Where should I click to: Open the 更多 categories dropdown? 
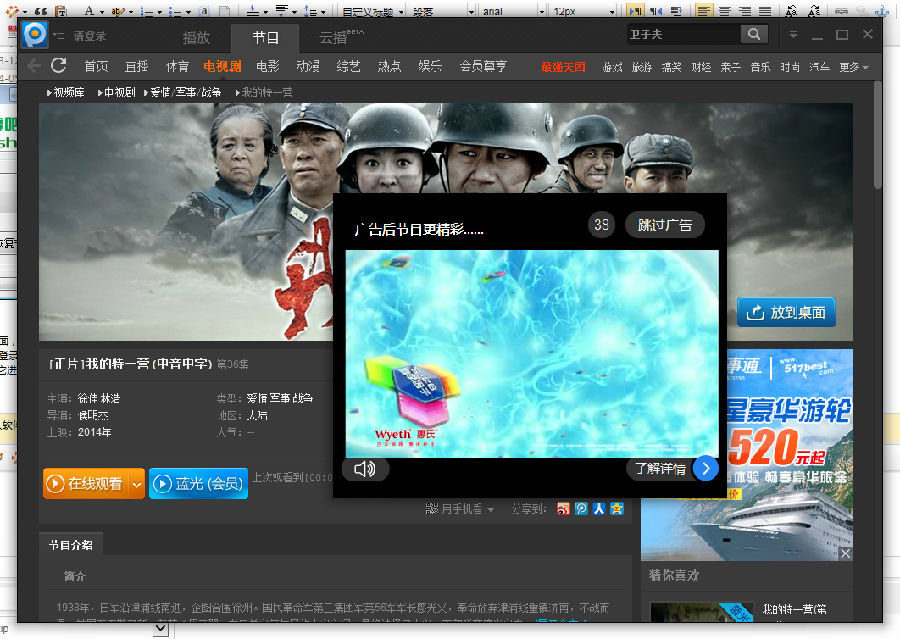click(853, 67)
